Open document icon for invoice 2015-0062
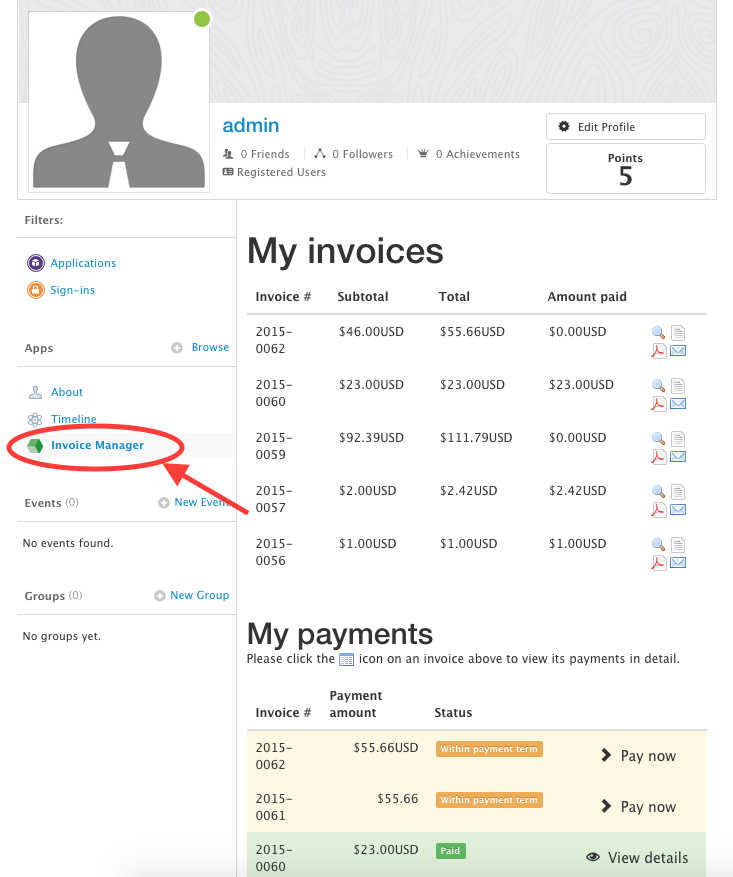This screenshot has height=877, width=733. (678, 333)
